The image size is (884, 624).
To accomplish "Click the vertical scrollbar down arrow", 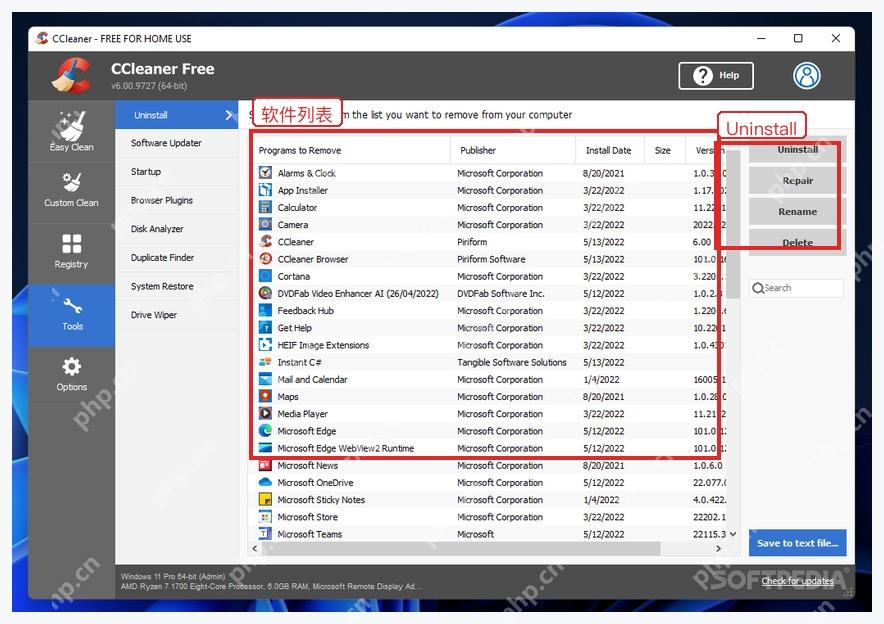I will coord(733,534).
